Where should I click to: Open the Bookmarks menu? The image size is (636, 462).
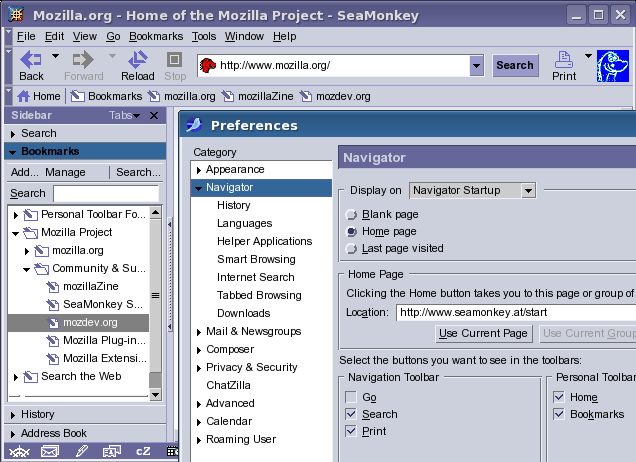pyautogui.click(x=156, y=37)
